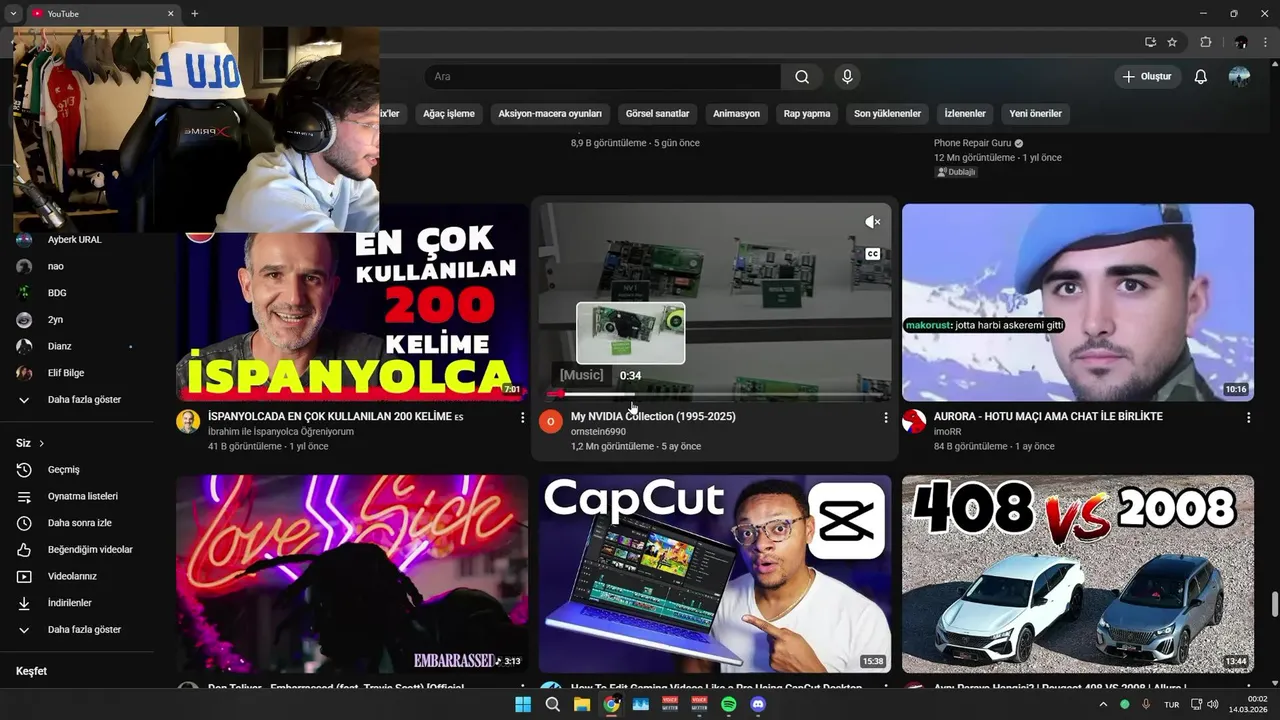Click the TUR language indicator in tray
Image resolution: width=1280 pixels, height=720 pixels.
(x=1171, y=704)
